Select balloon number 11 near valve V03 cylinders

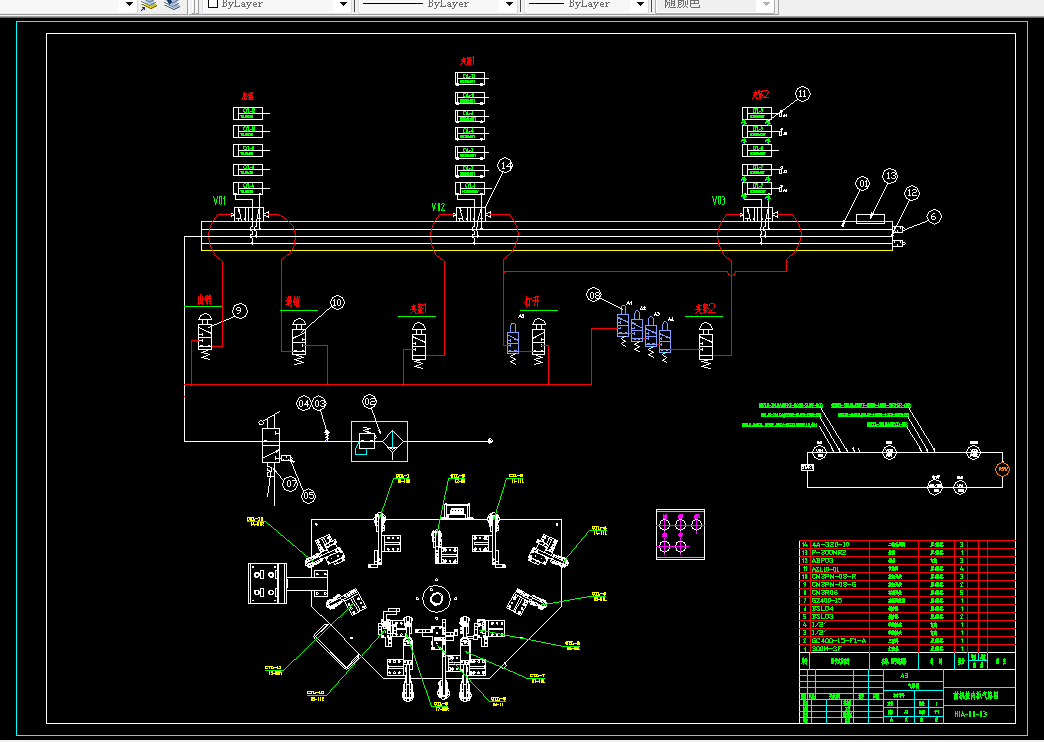(802, 94)
